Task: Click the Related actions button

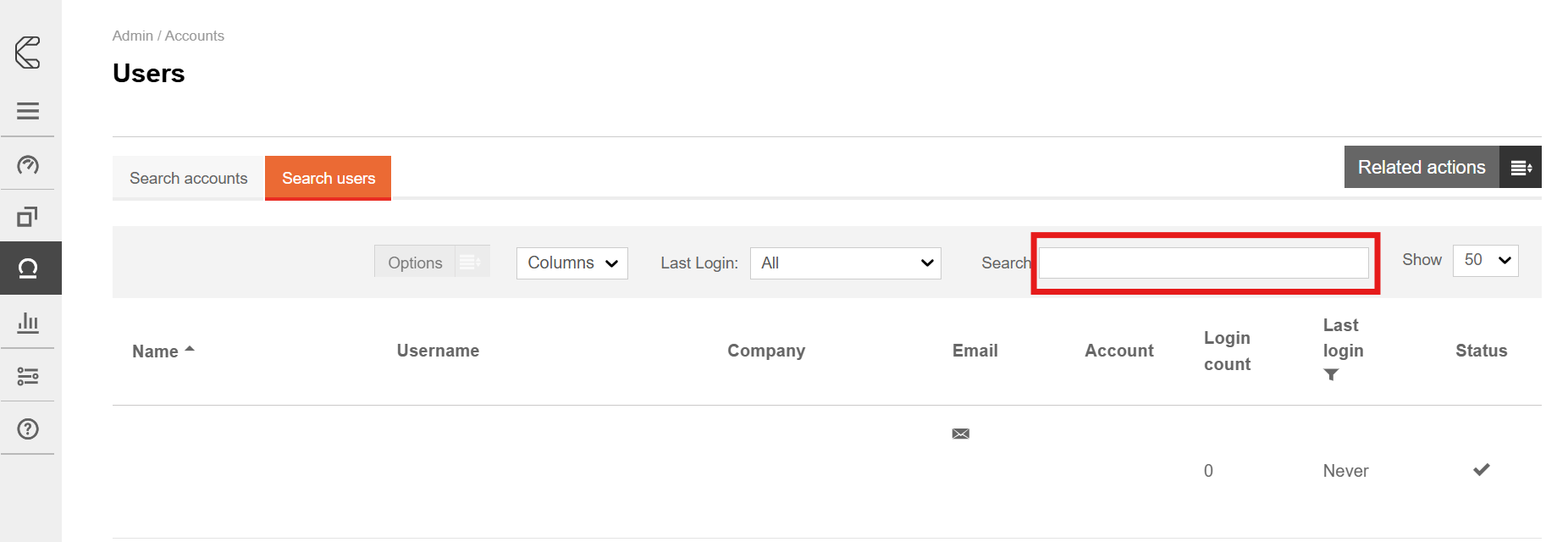Action: (1422, 168)
